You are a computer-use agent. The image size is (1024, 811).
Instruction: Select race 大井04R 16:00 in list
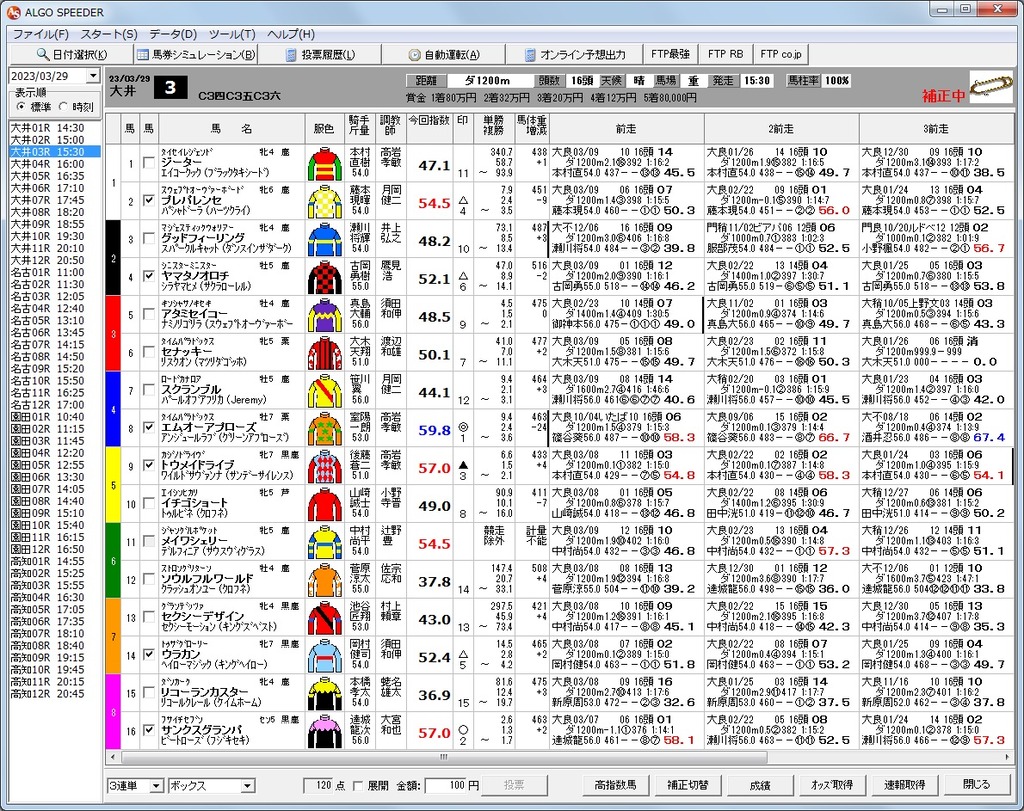click(x=55, y=164)
